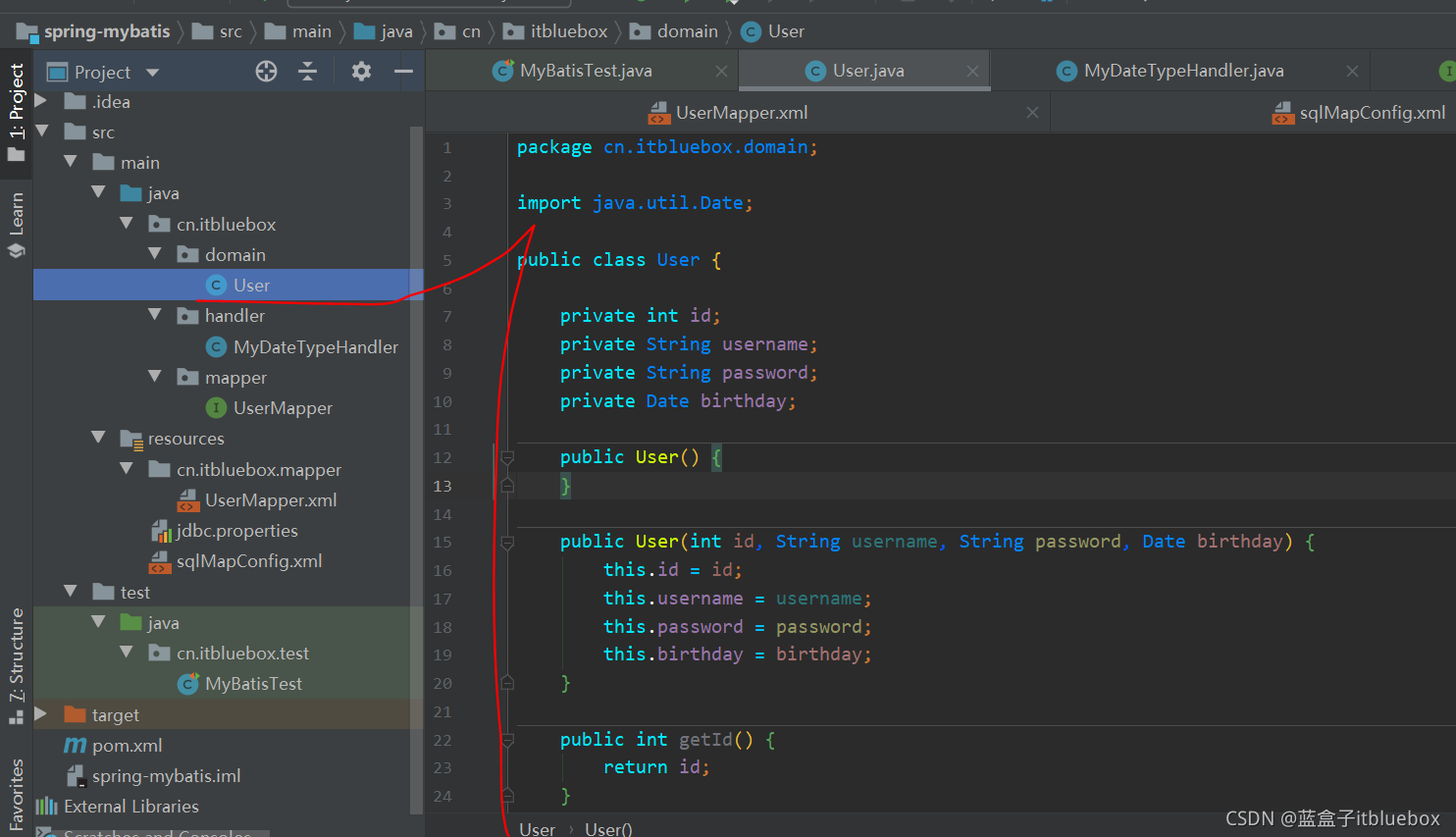Collapse all project tree nodes icon
The height and width of the screenshot is (837, 1456).
click(x=308, y=72)
